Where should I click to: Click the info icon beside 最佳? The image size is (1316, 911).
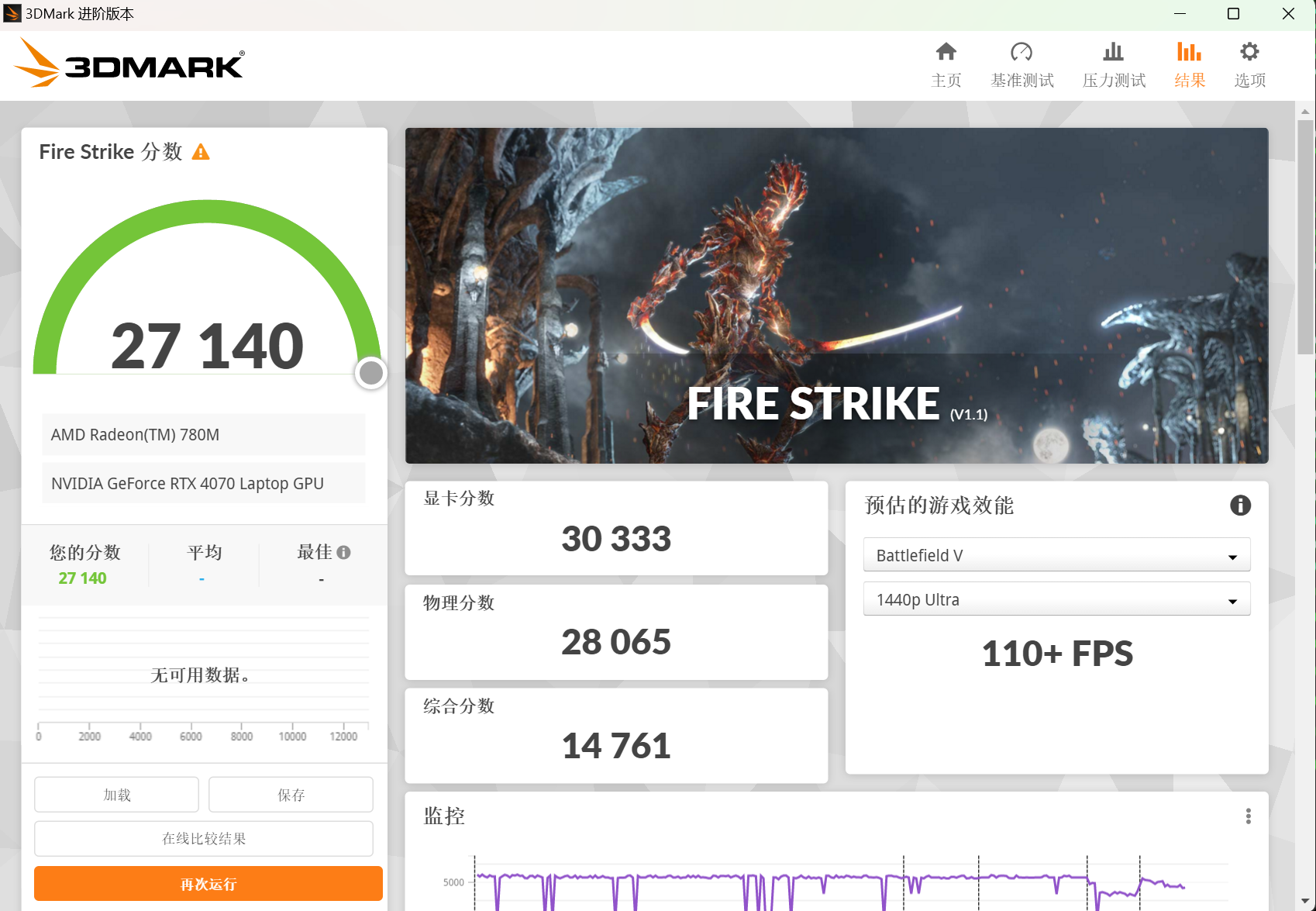(x=344, y=552)
